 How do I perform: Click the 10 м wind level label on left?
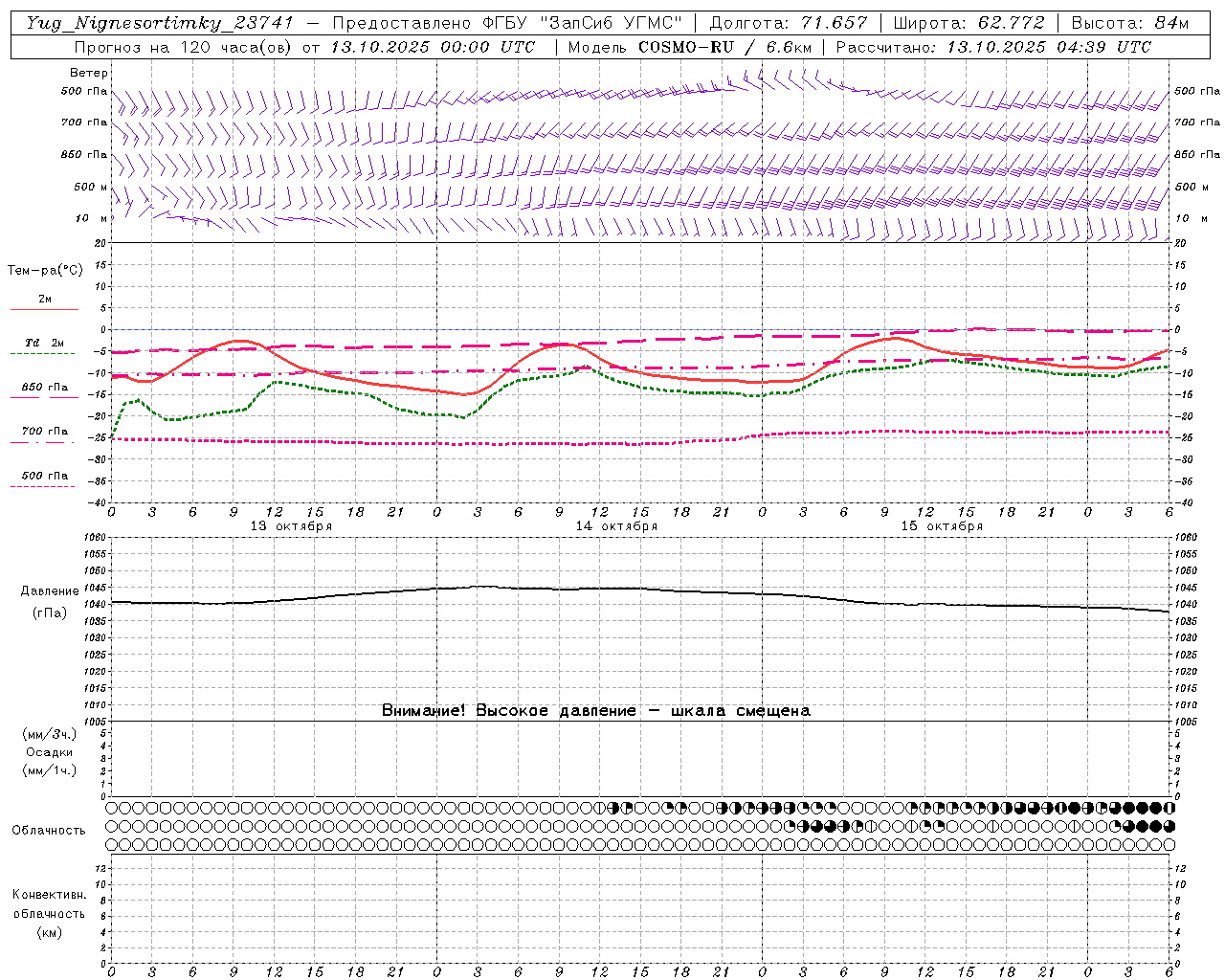click(91, 219)
